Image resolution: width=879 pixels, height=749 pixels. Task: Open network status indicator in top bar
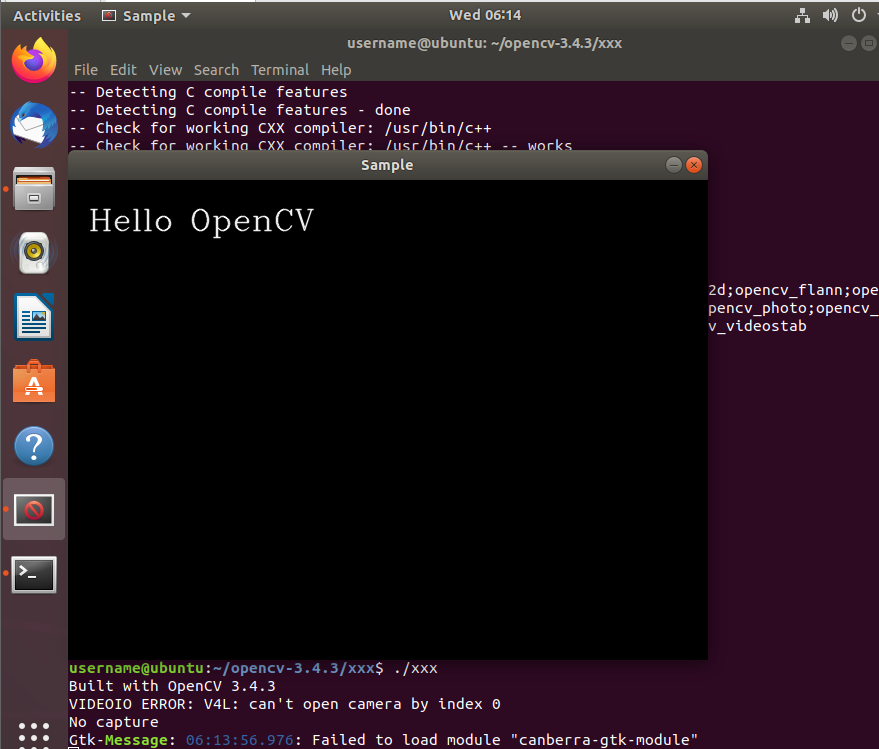click(802, 16)
